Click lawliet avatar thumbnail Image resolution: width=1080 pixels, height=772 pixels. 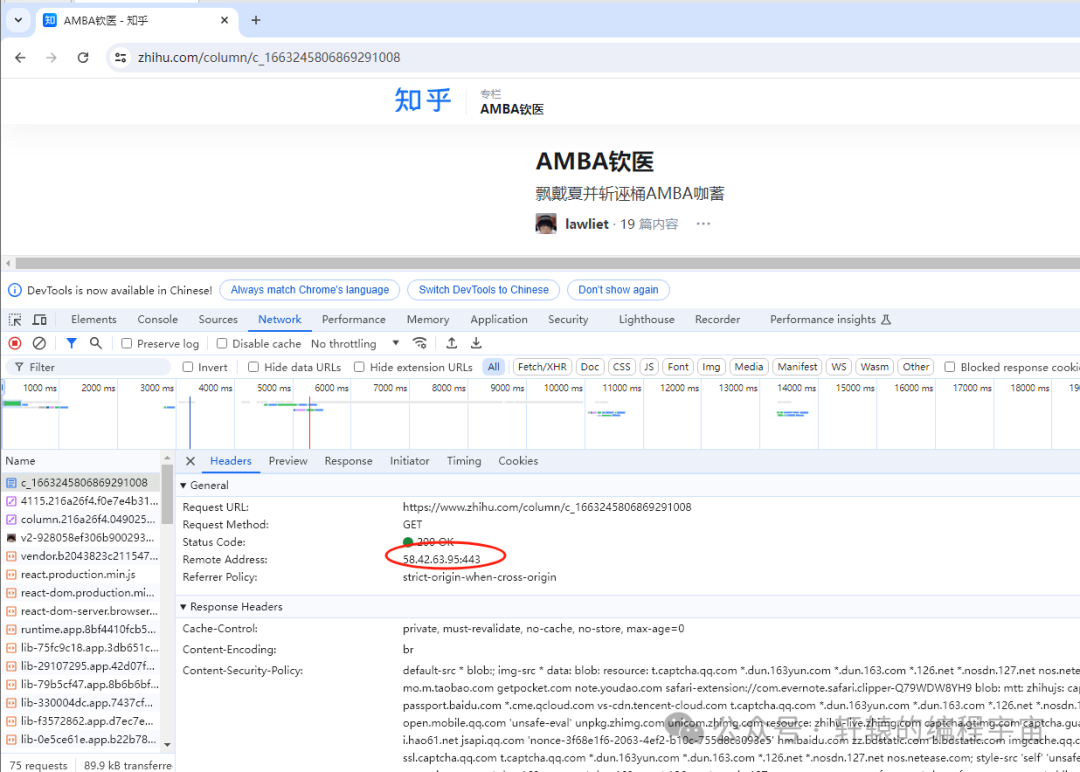(546, 224)
